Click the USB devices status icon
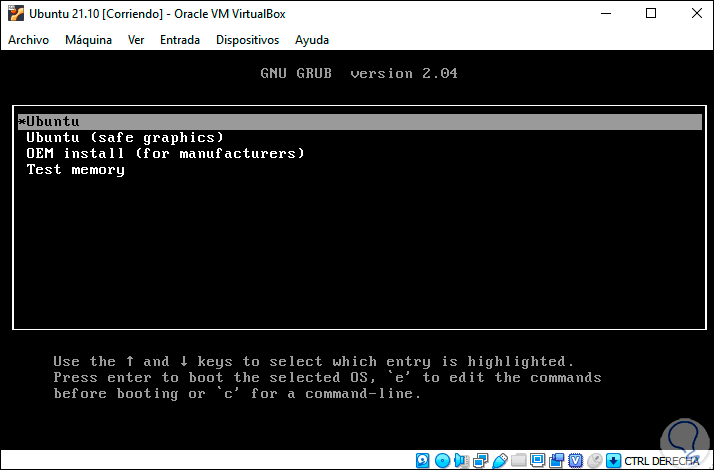The height and width of the screenshot is (470, 714). 500,460
